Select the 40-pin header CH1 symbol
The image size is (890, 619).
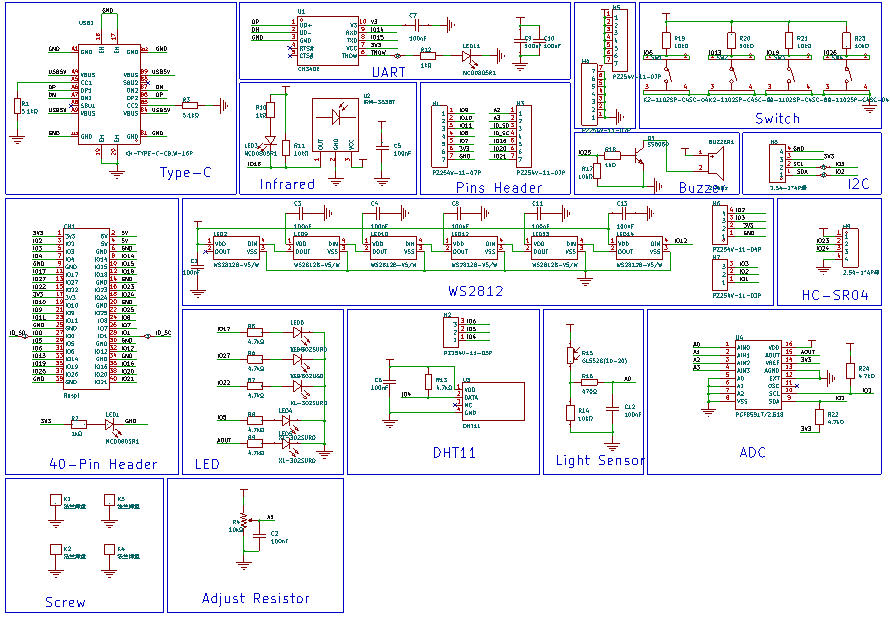tap(86, 308)
